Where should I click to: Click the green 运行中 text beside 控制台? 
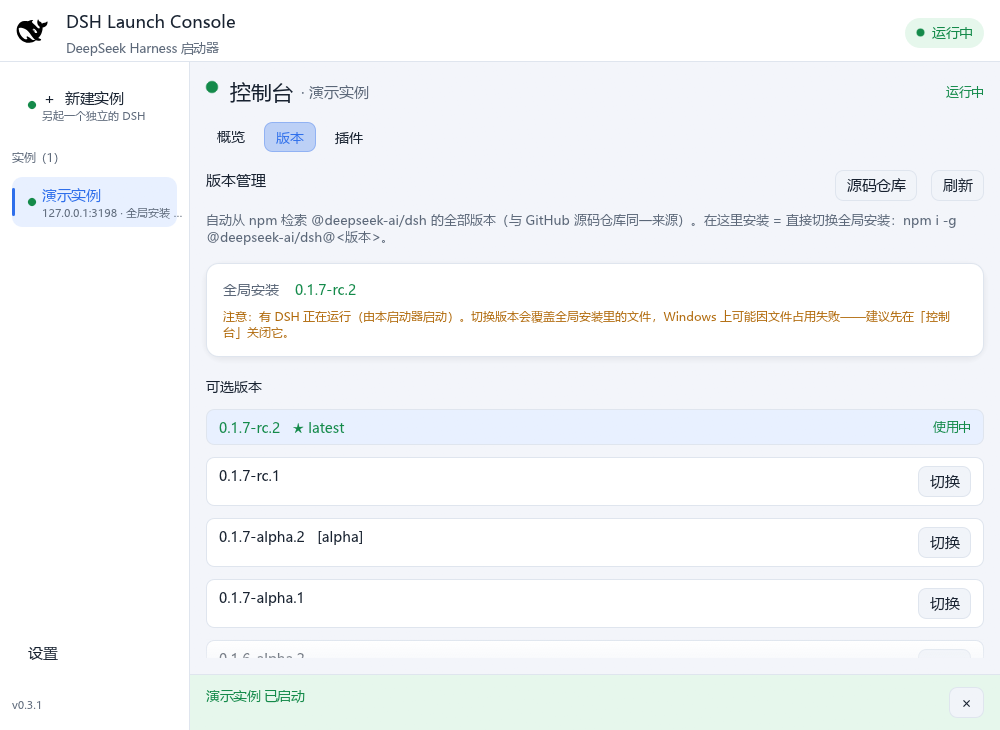(x=964, y=92)
